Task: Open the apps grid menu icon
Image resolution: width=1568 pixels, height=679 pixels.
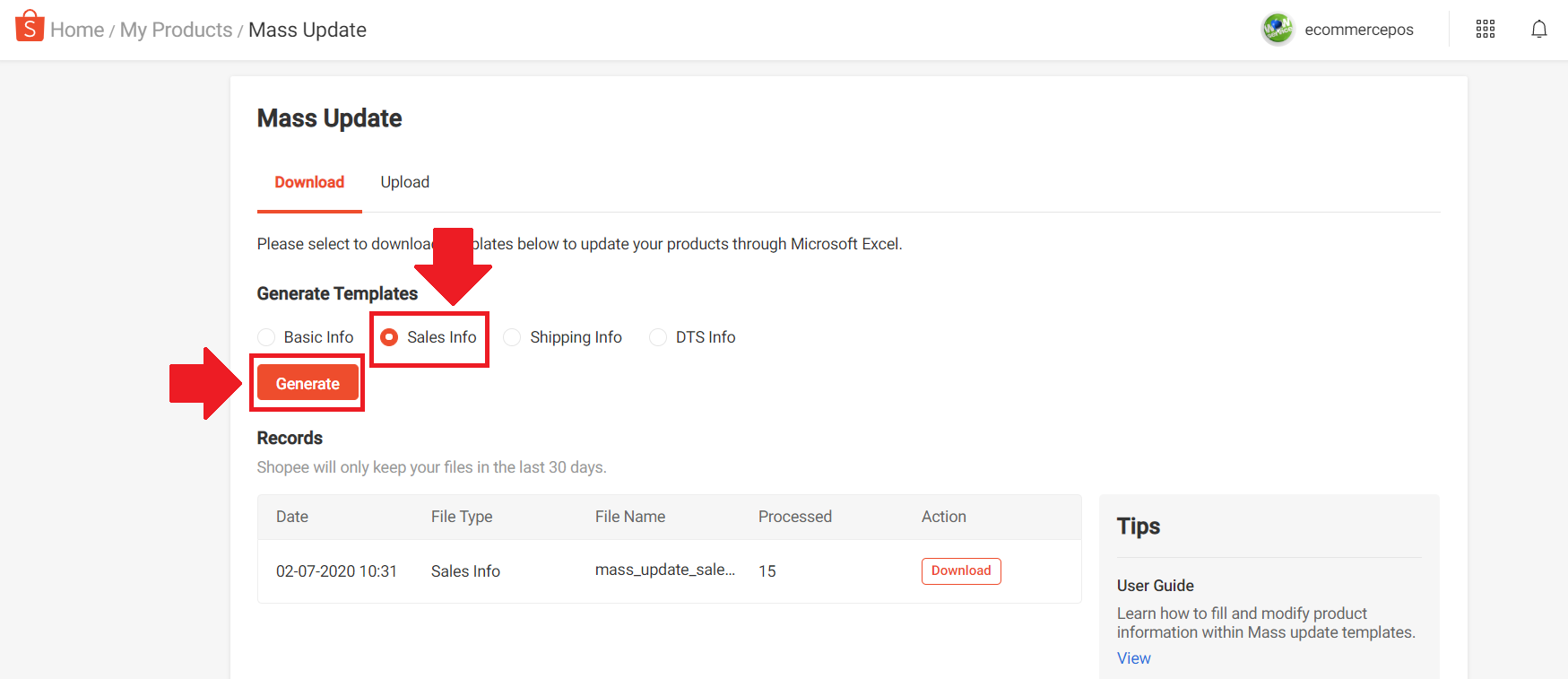Action: pos(1486,30)
